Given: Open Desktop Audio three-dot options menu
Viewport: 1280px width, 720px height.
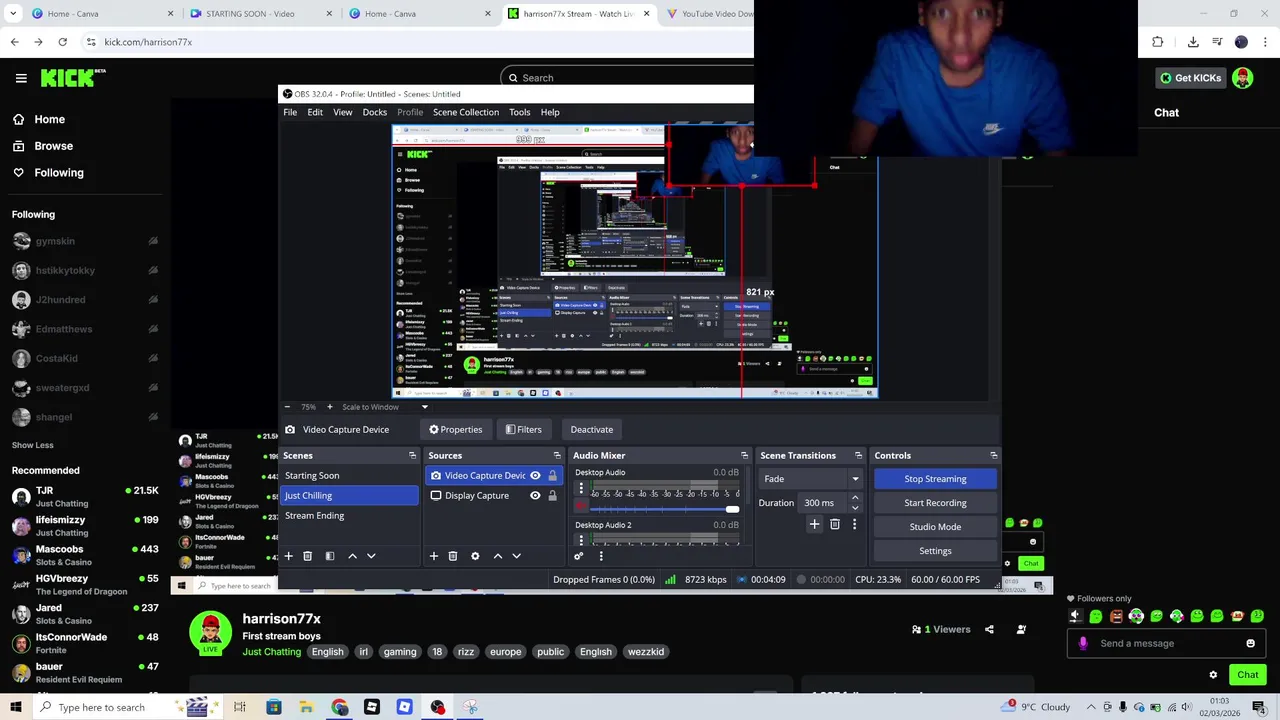Looking at the screenshot, I should (x=581, y=489).
